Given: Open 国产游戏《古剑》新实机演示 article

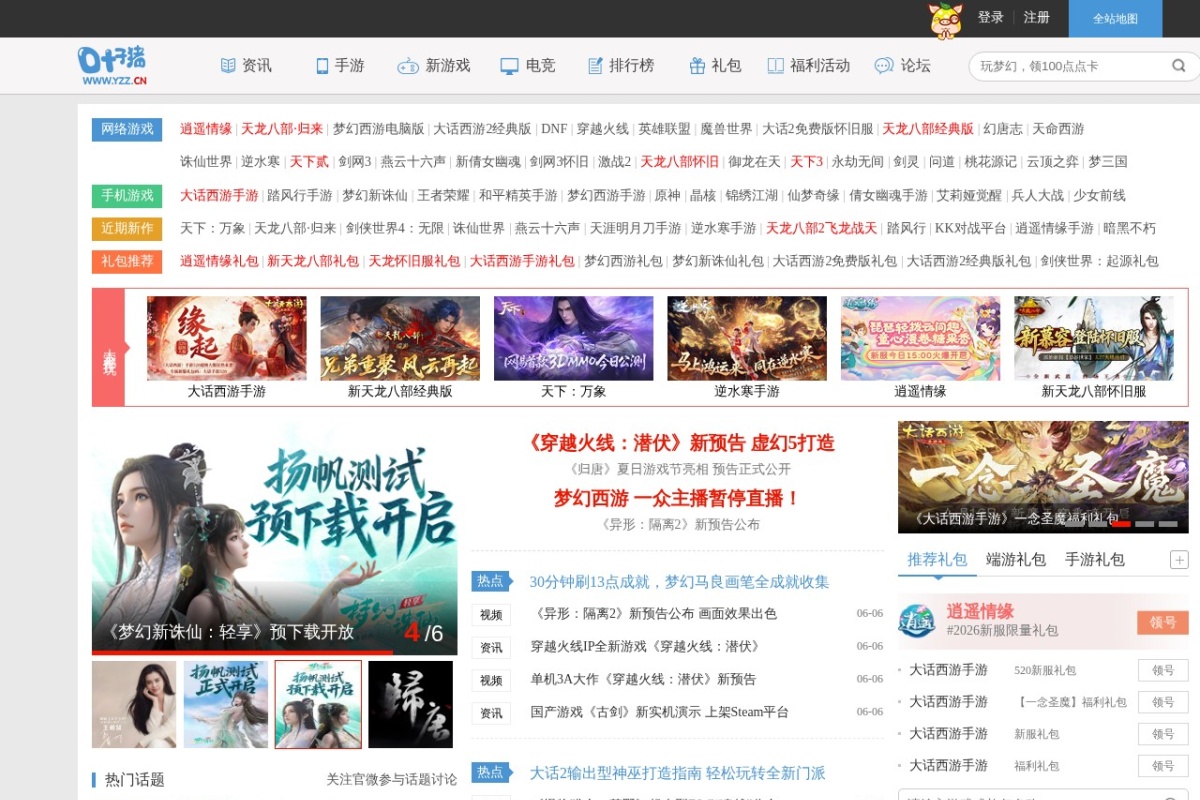Looking at the screenshot, I should [660, 713].
